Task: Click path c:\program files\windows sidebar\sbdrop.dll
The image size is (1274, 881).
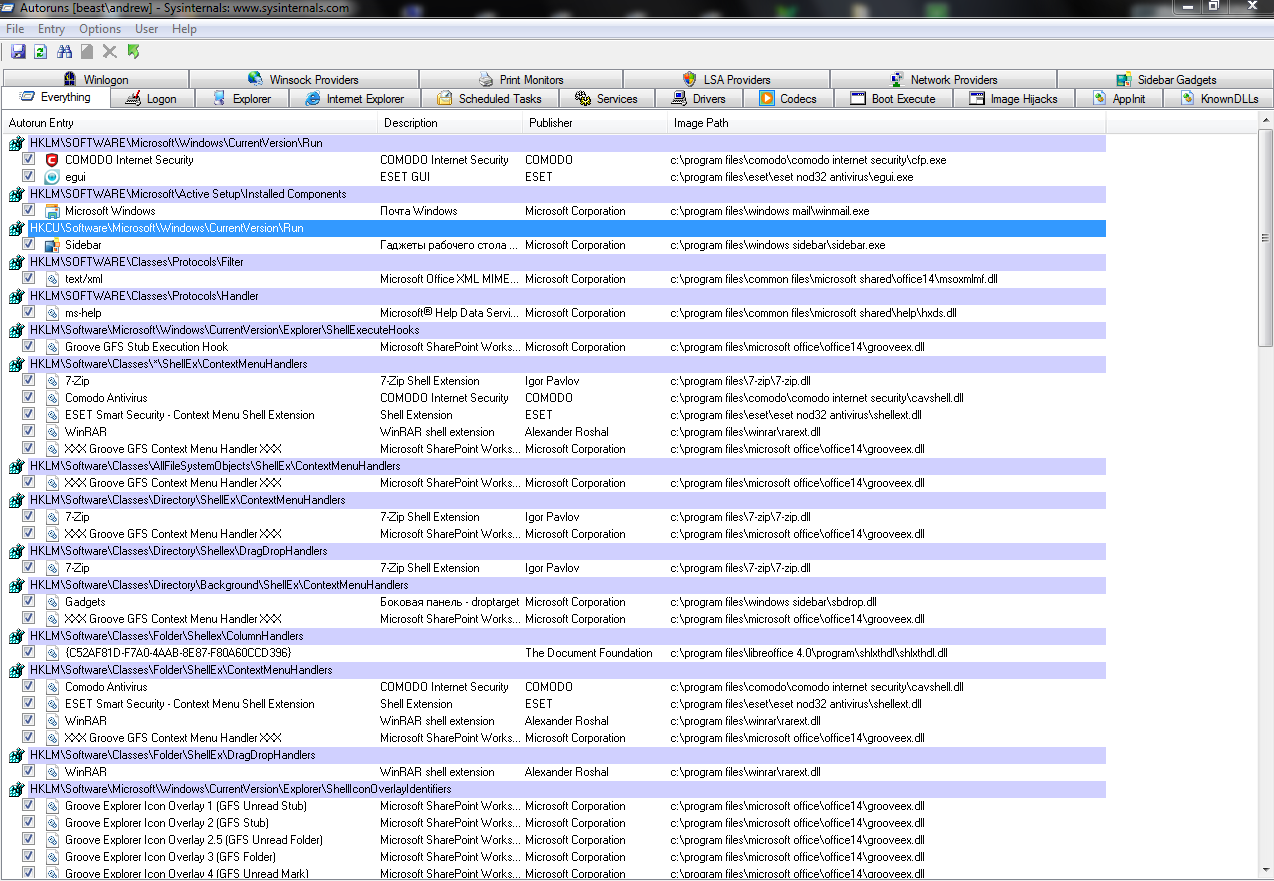Action: tap(773, 602)
